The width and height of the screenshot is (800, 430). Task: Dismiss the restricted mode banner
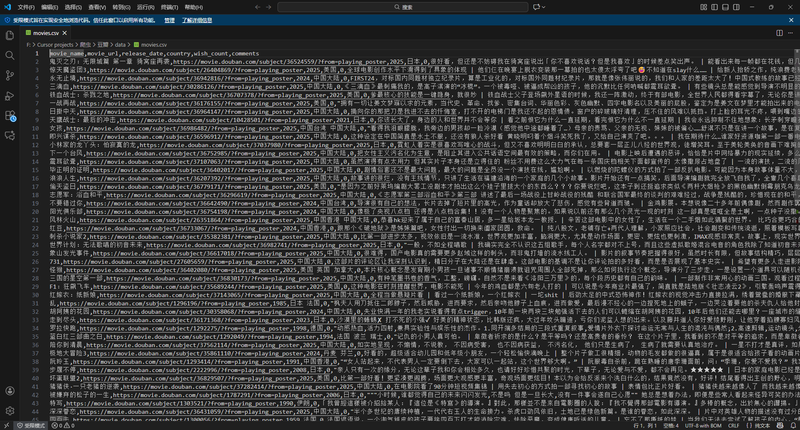(791, 20)
